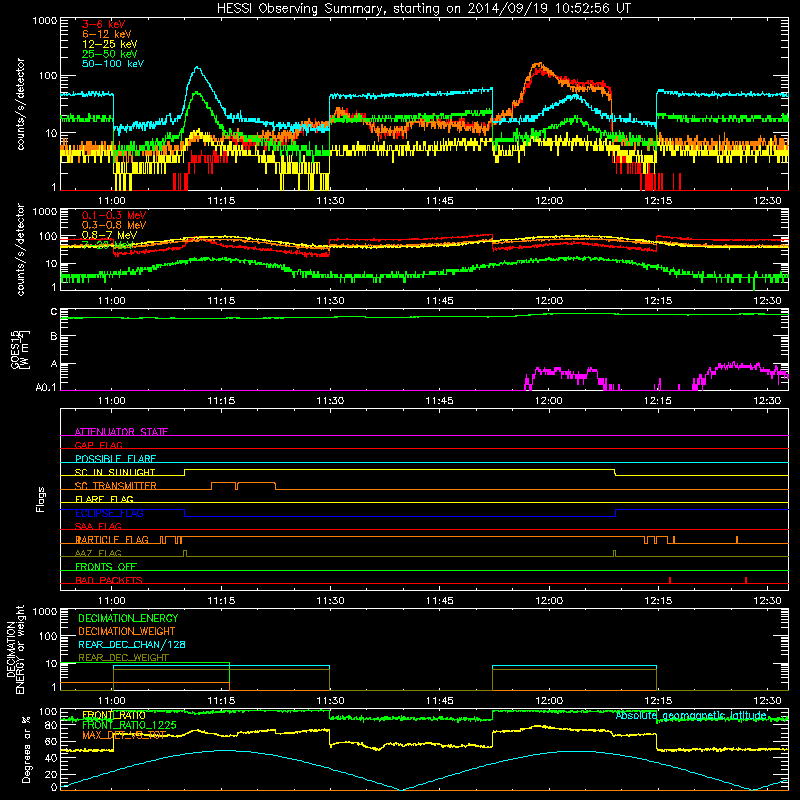Select the yellow 12-25 keV legend label
Screen dimensions: 800x800
[110, 44]
